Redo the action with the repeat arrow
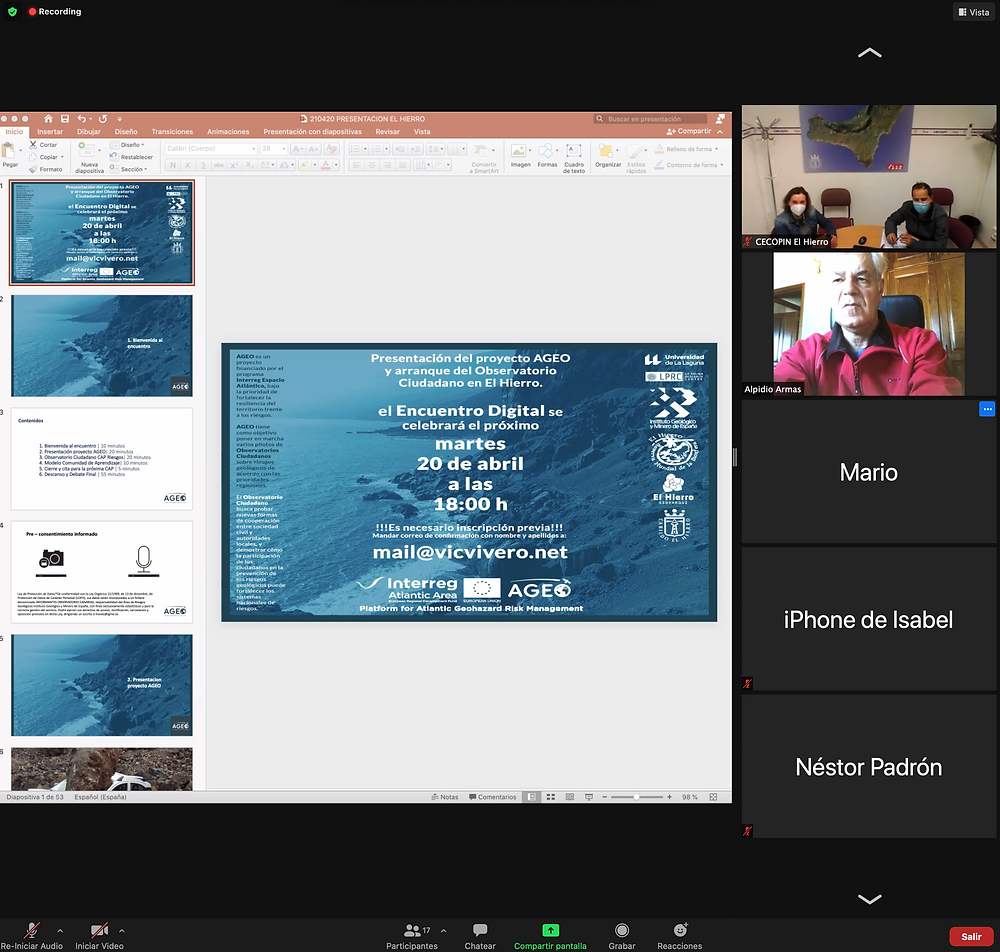Viewport: 1000px width, 952px height. 103,119
